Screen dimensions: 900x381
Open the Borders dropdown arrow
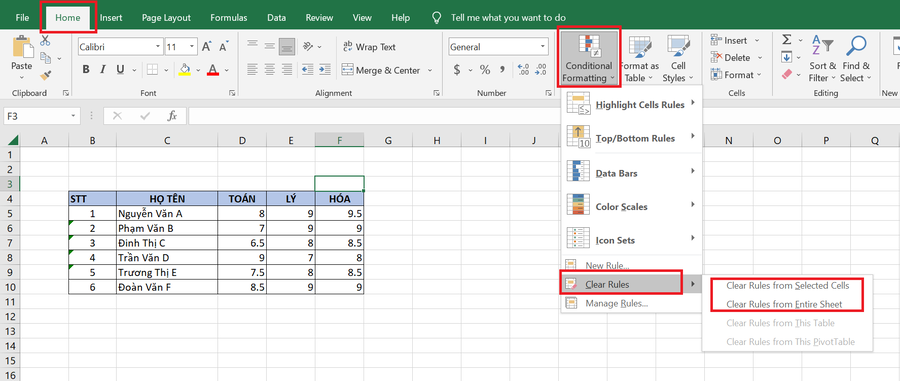[166, 71]
